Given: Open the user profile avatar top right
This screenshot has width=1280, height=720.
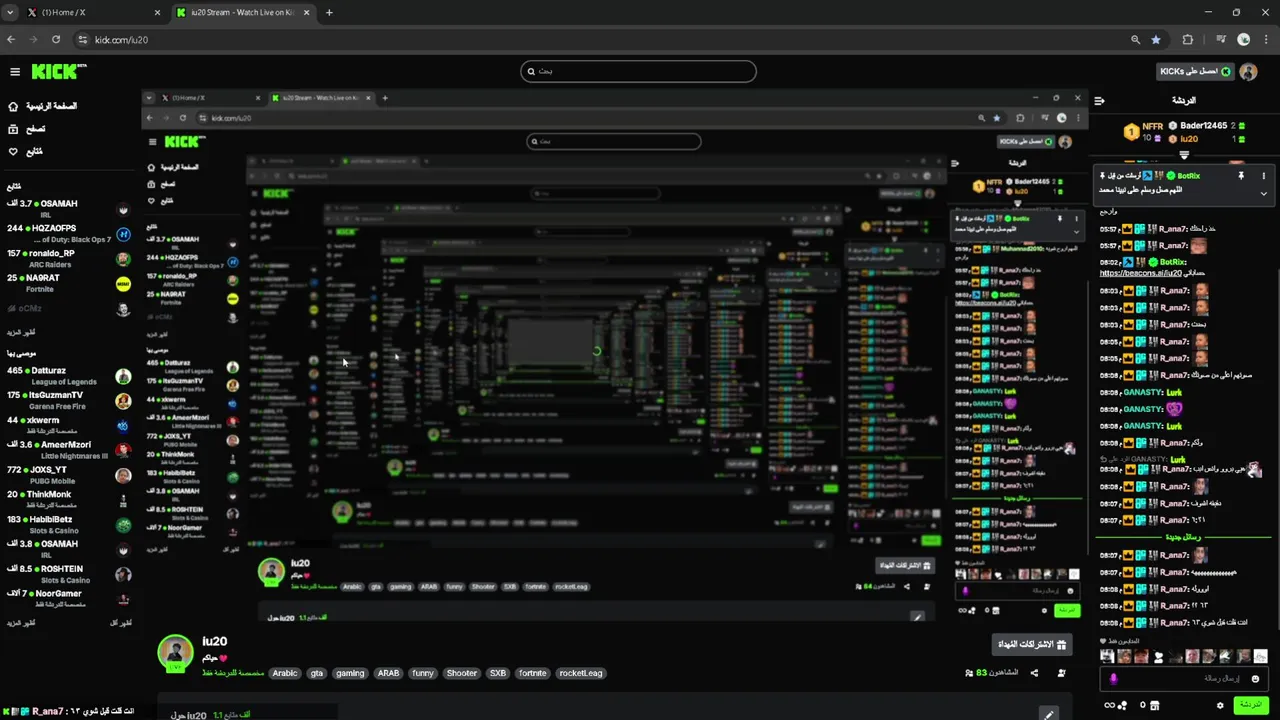Looking at the screenshot, I should [x=1248, y=71].
